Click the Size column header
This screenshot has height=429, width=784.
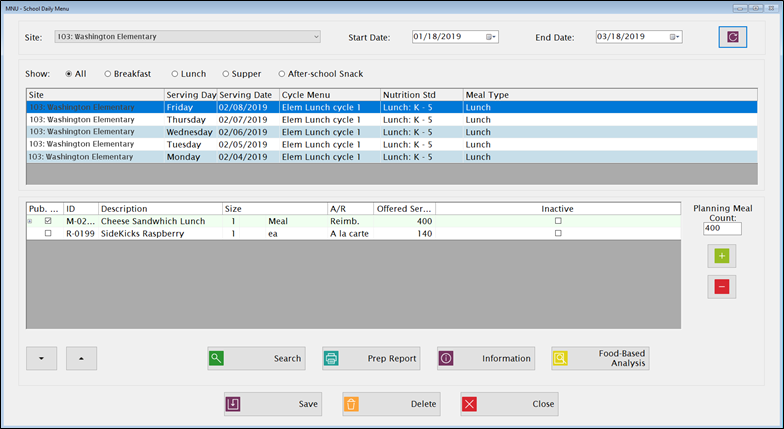click(x=275, y=208)
